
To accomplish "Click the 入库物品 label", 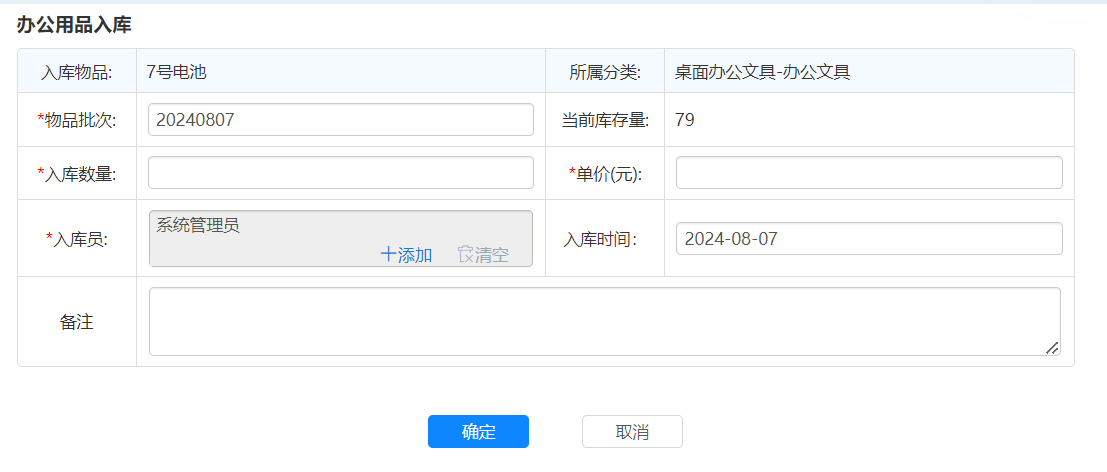I will [x=77, y=72].
